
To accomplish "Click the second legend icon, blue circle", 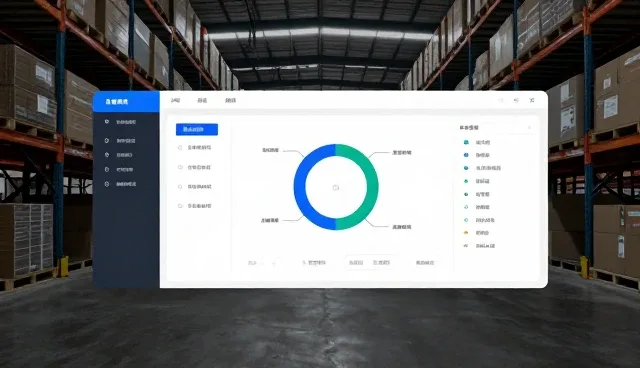I will click(x=466, y=155).
